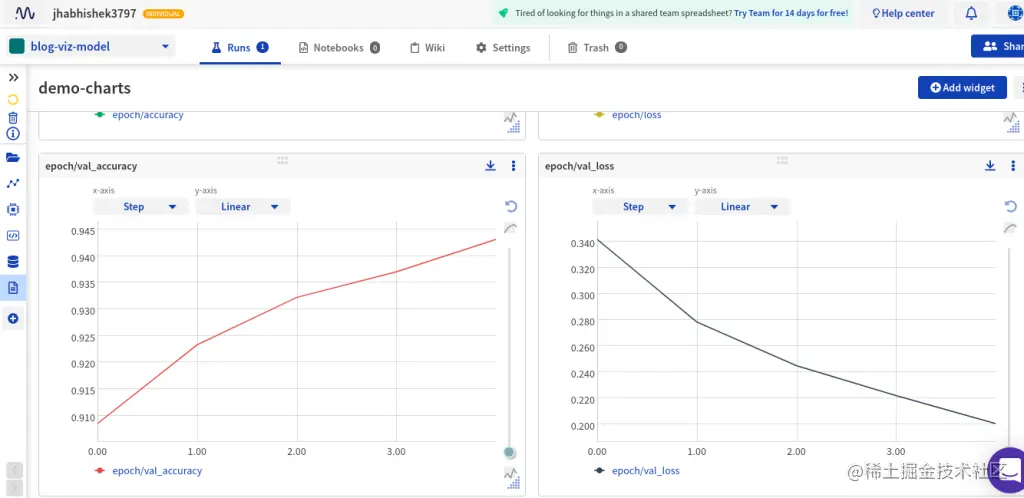Click the username jhabhishek3797
Screen dimensions: 1024x498
pos(94,13)
